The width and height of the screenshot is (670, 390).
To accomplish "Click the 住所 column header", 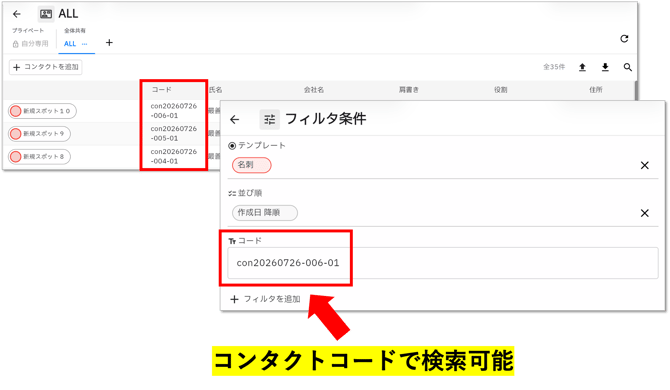I will [596, 90].
